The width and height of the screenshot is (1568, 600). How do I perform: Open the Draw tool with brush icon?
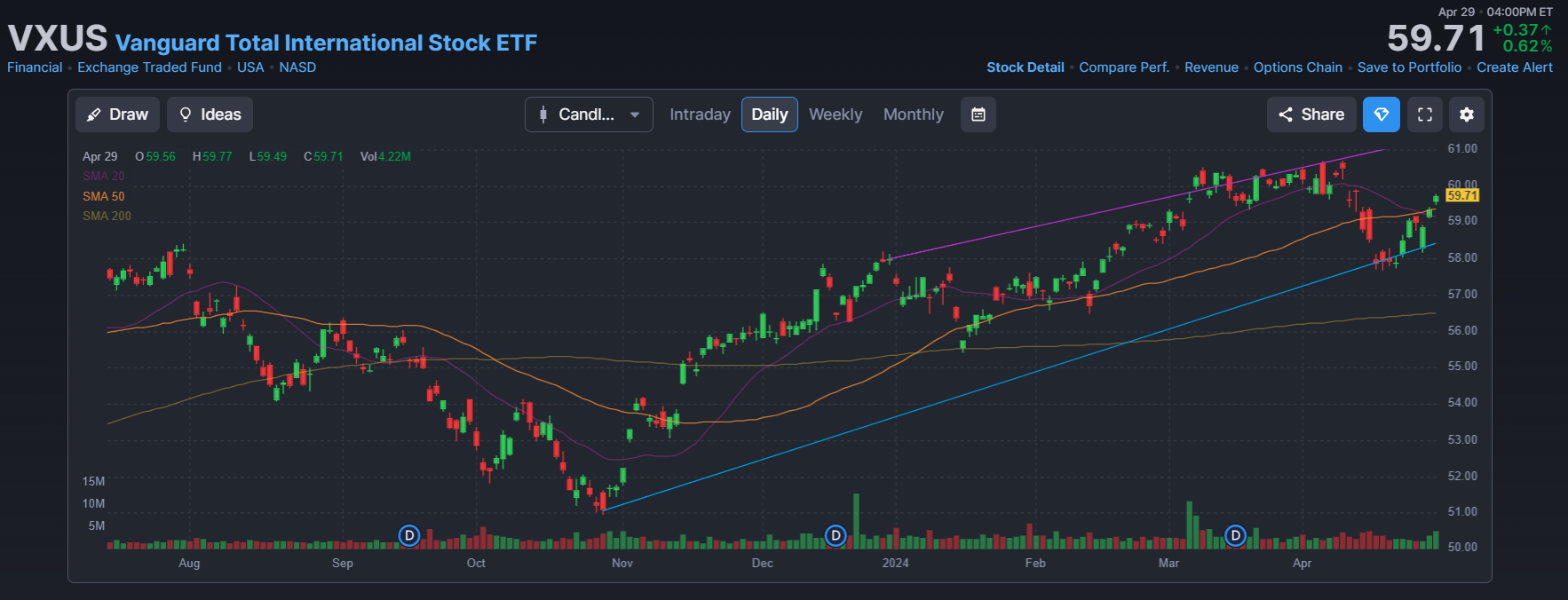[x=117, y=114]
